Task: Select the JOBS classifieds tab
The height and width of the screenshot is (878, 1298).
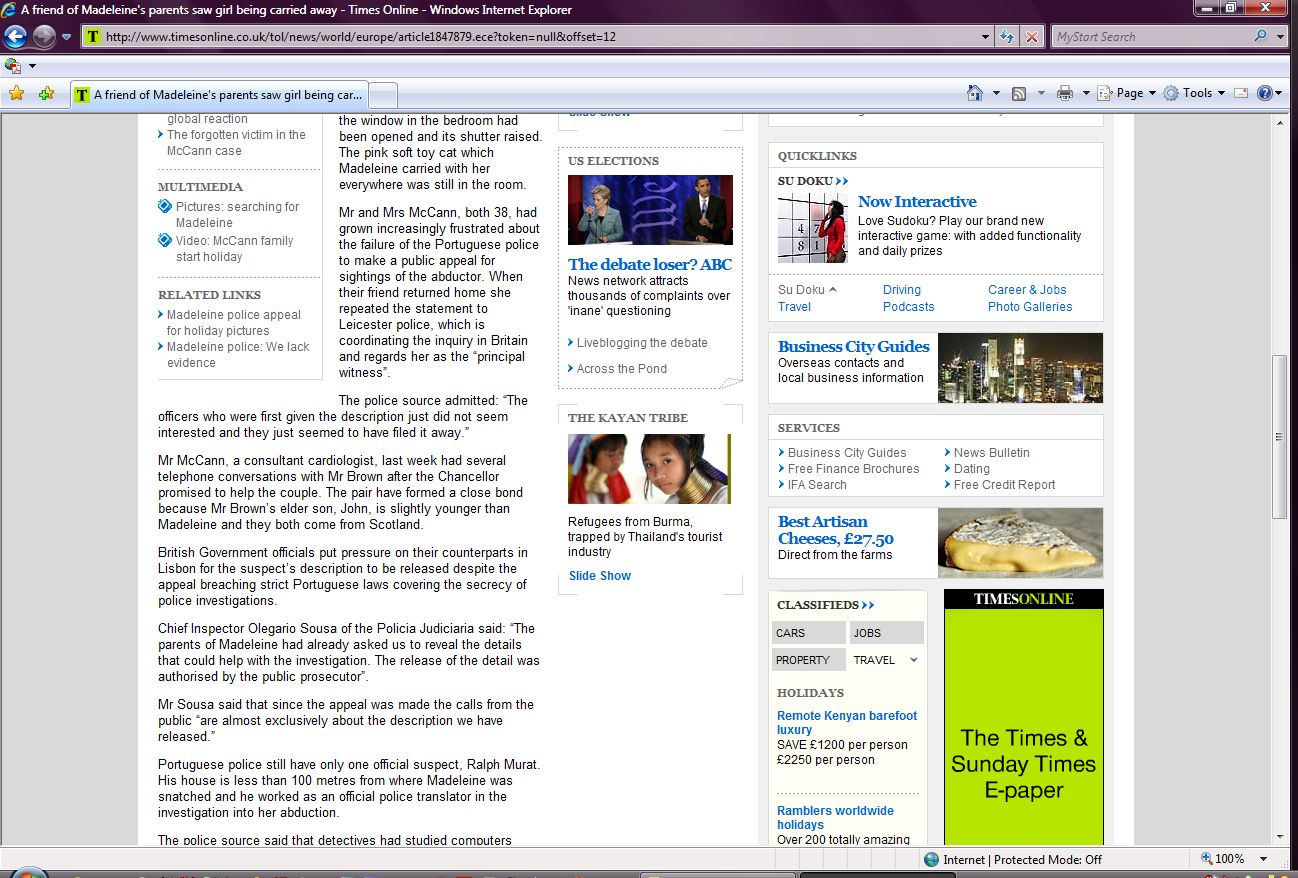Action: pos(886,633)
